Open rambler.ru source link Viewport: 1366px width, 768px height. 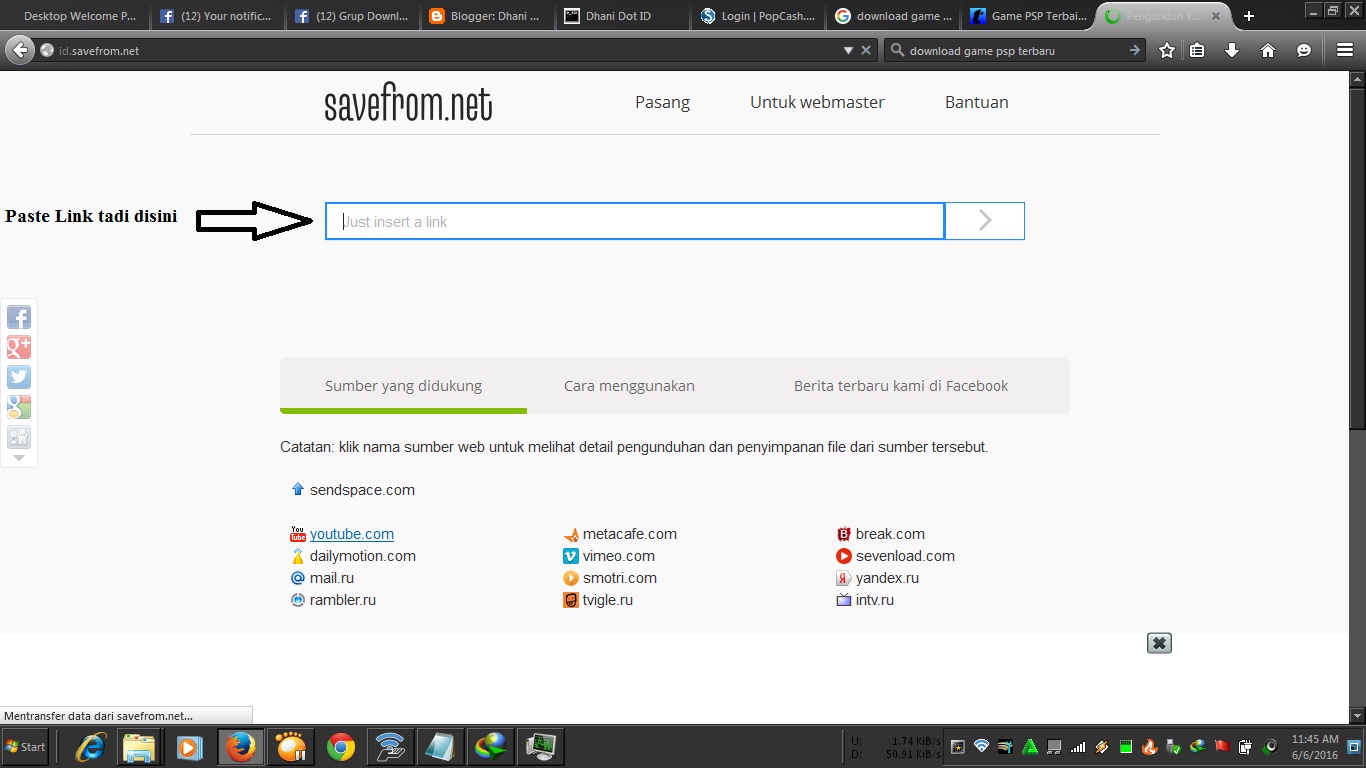coord(343,600)
